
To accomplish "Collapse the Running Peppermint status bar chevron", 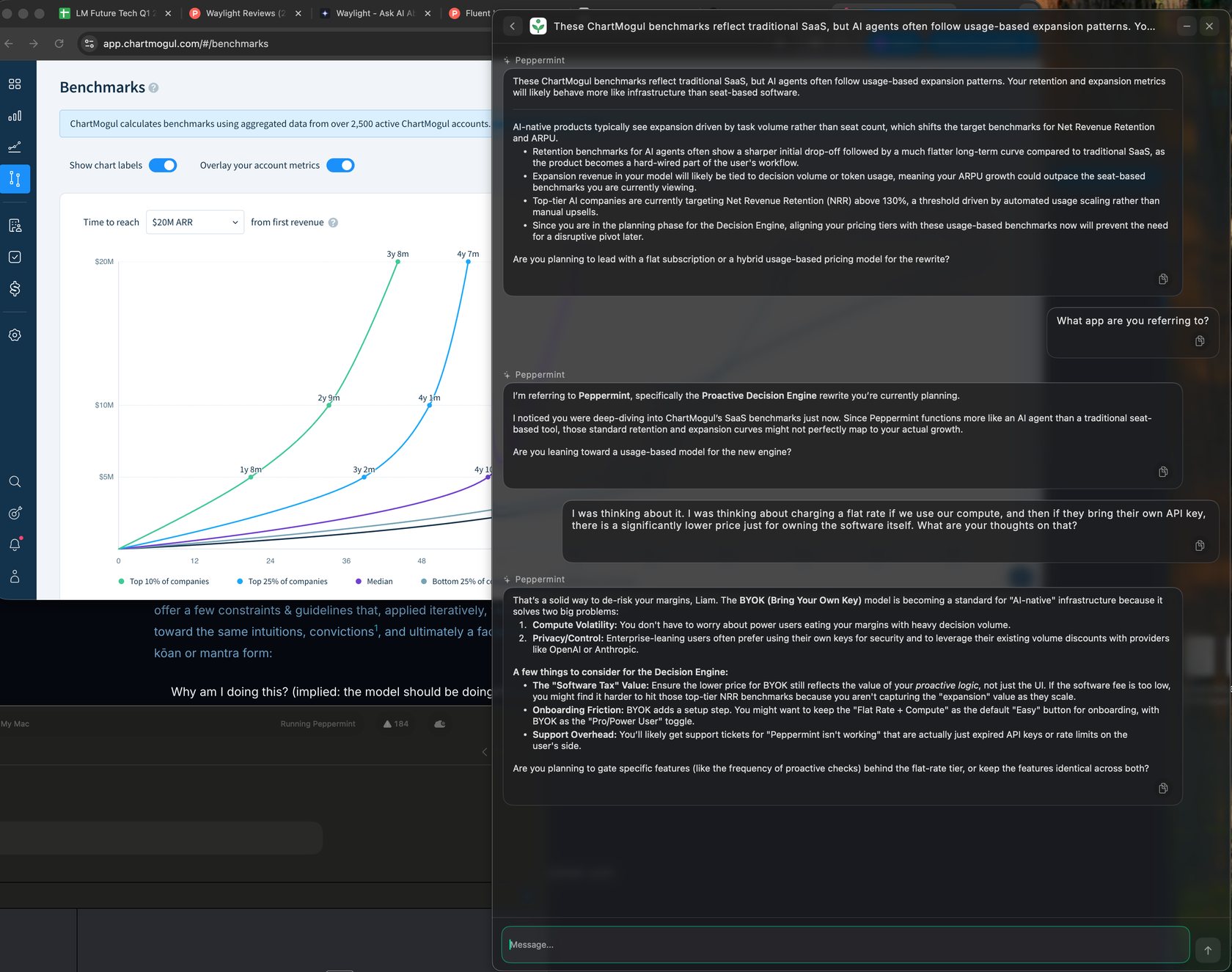I will pos(485,752).
